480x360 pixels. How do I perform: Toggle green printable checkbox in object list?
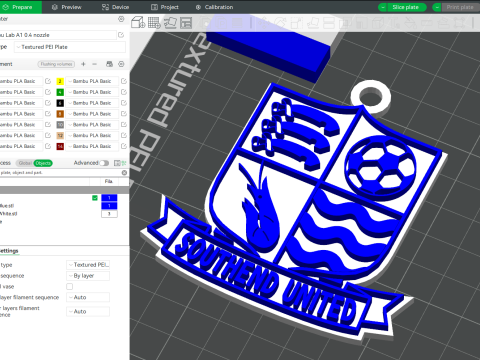point(95,198)
